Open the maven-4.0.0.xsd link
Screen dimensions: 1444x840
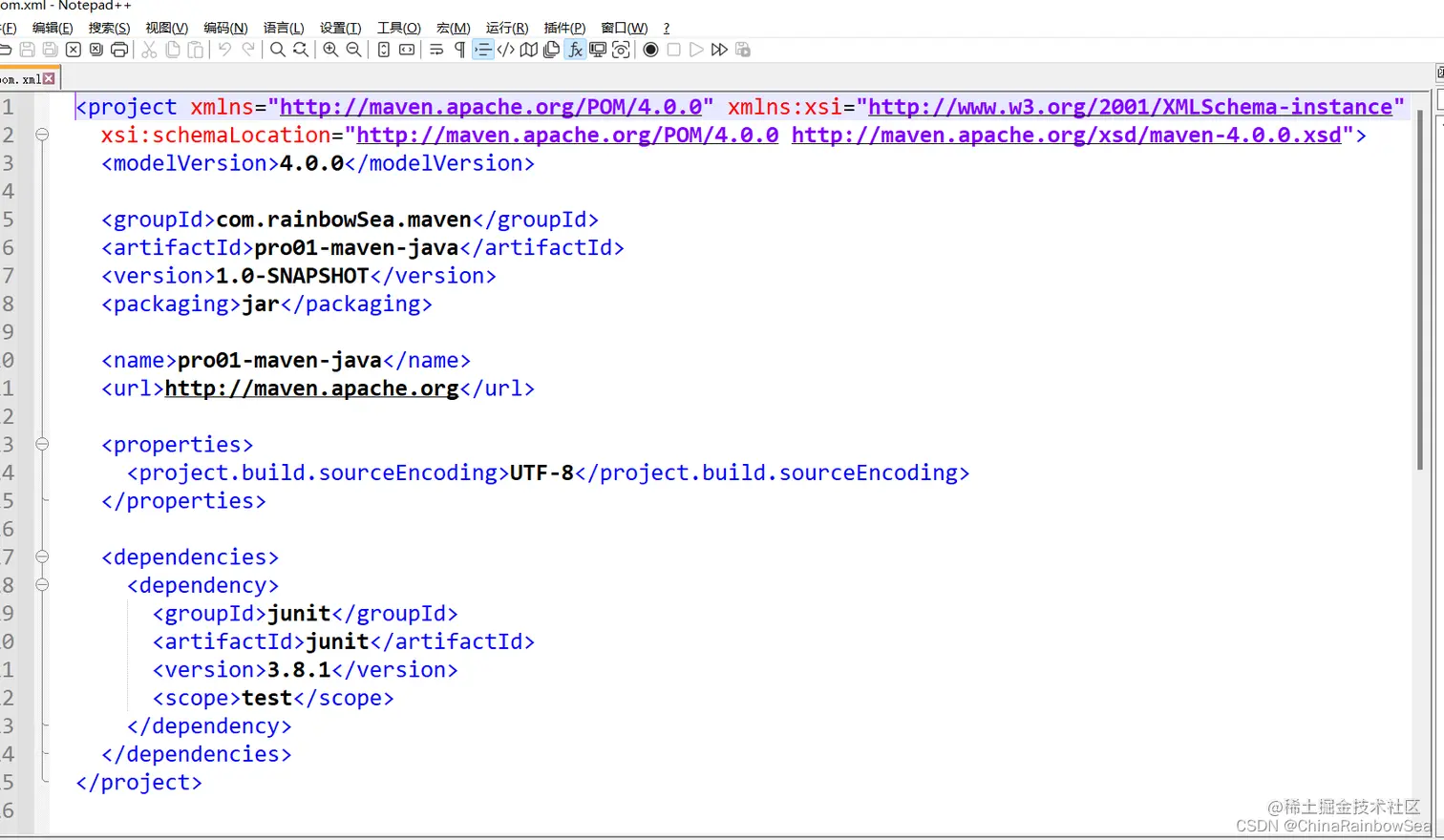tap(1067, 136)
